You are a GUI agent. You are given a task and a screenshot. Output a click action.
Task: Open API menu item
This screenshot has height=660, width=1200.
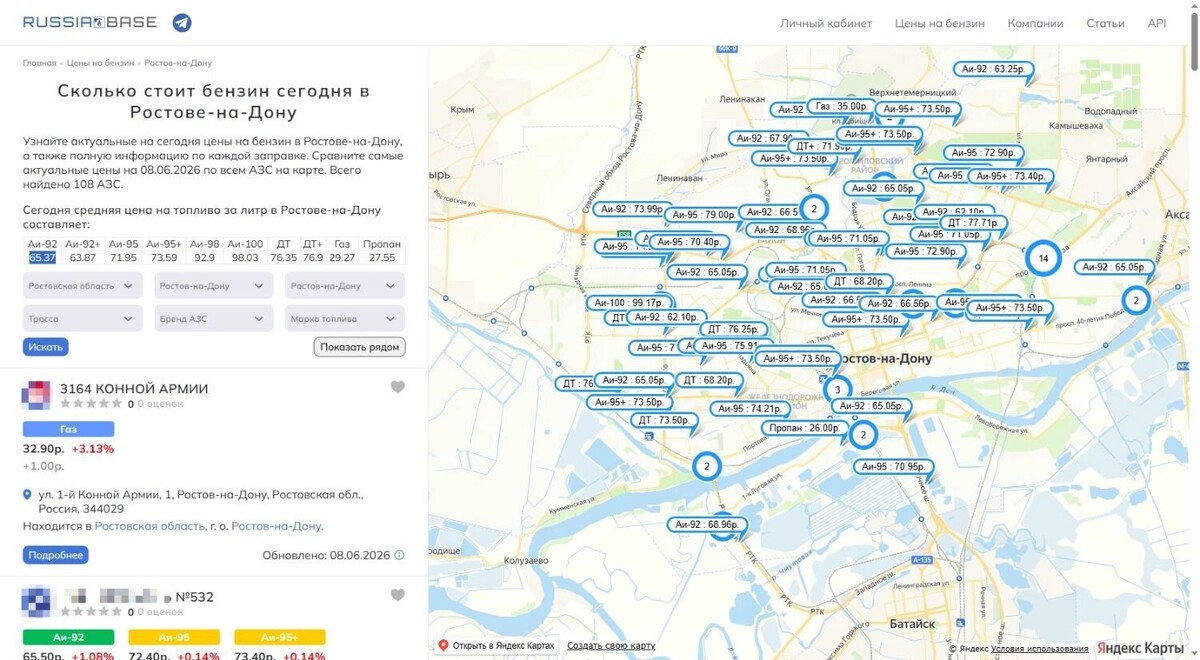pyautogui.click(x=1157, y=23)
